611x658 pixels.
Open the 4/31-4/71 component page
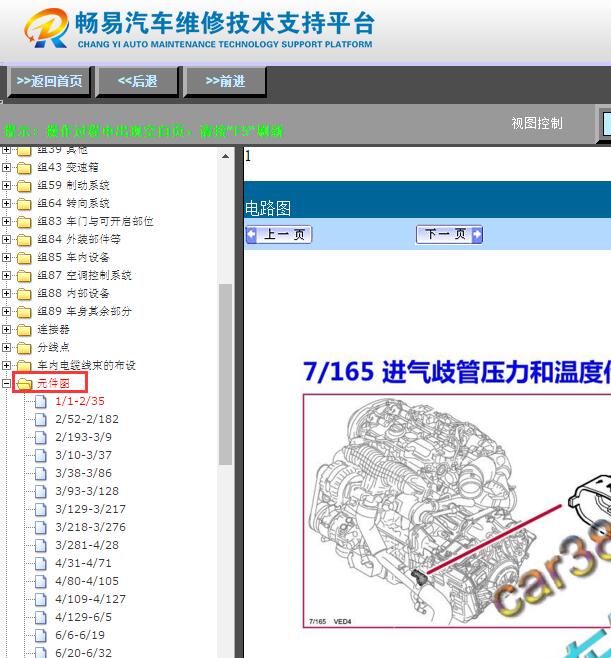tap(83, 564)
